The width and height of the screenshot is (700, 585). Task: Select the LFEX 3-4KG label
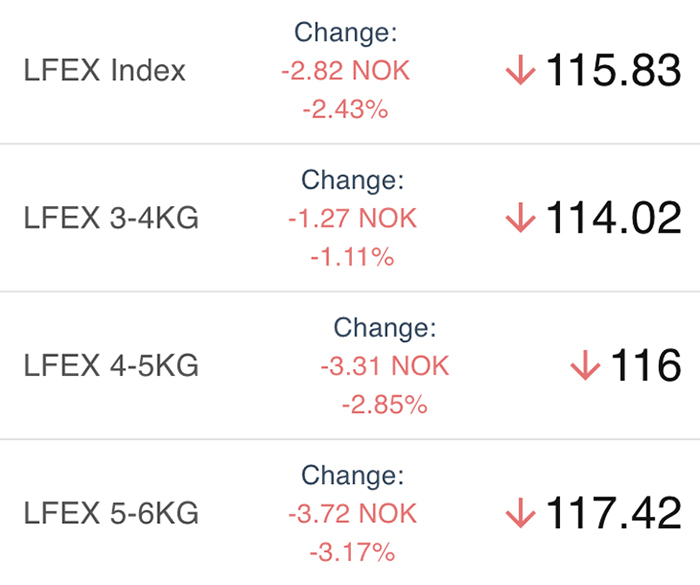click(x=111, y=218)
